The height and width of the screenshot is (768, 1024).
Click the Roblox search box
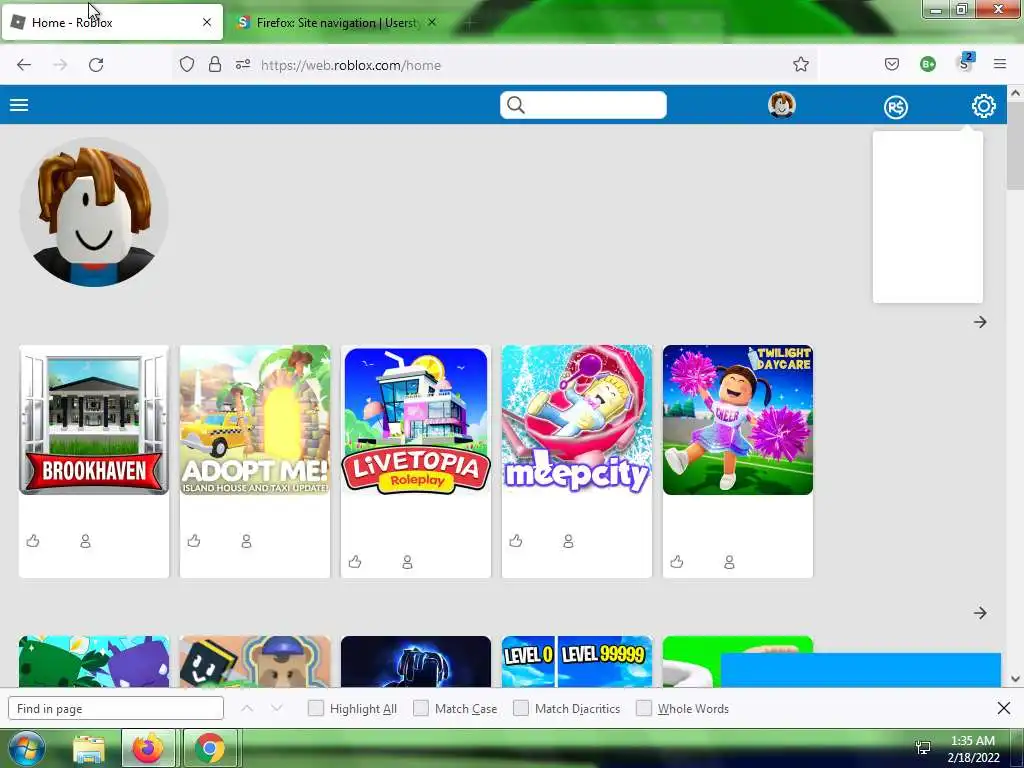click(583, 105)
